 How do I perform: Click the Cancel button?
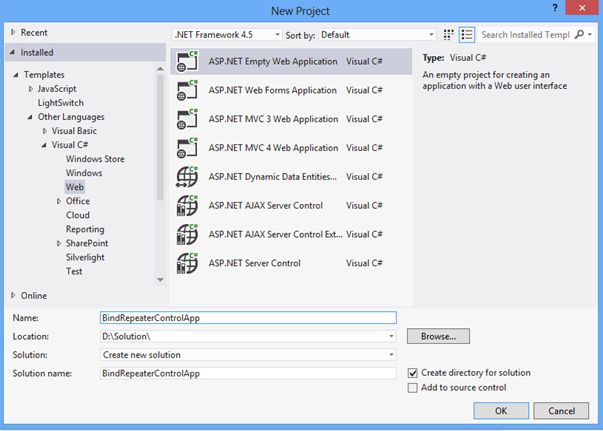561,411
